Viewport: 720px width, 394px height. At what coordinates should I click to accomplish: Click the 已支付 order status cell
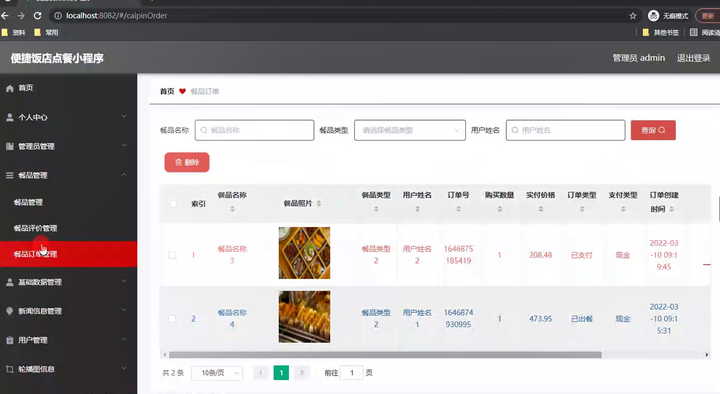pyautogui.click(x=582, y=255)
